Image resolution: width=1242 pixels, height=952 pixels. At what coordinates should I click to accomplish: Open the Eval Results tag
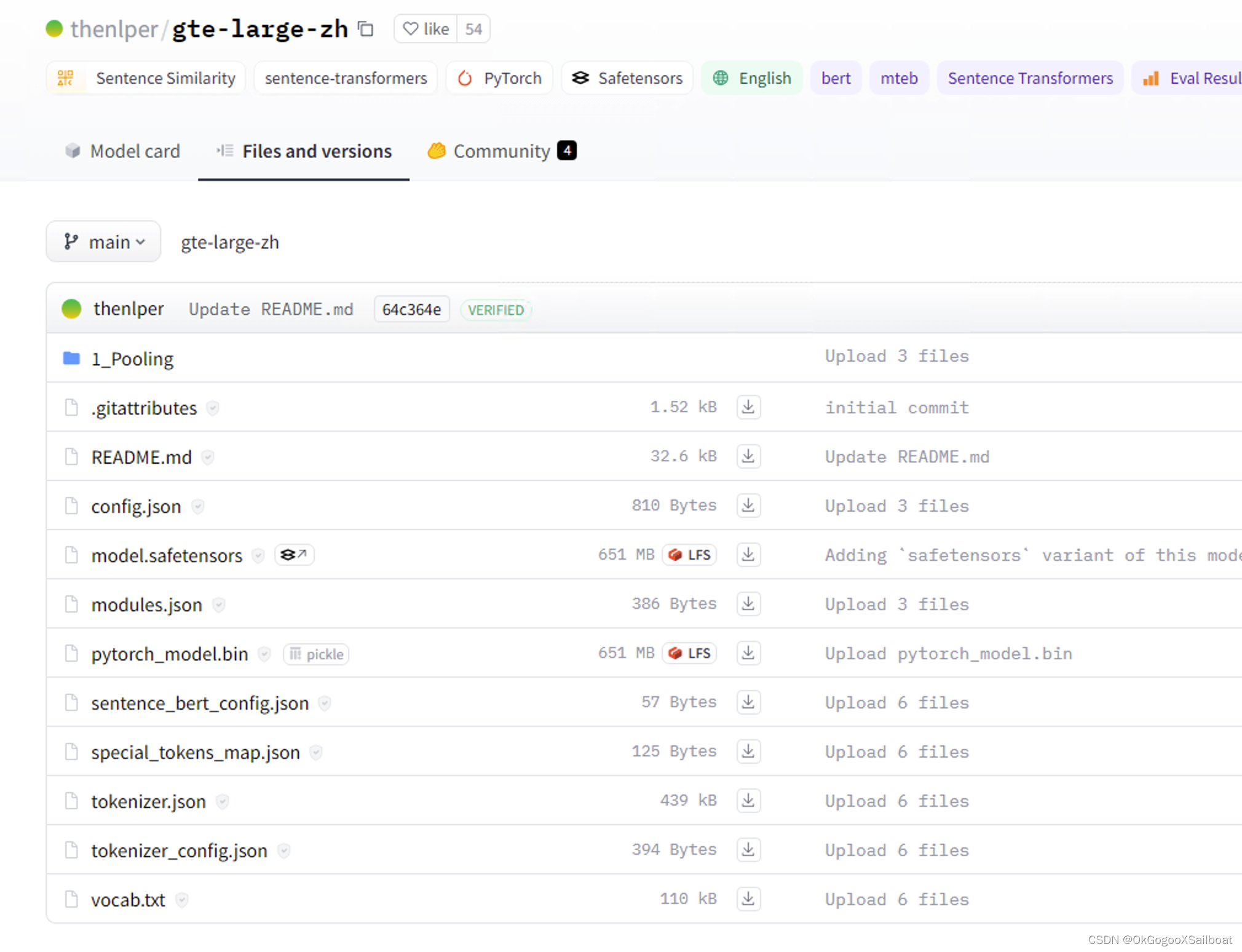click(x=1188, y=78)
